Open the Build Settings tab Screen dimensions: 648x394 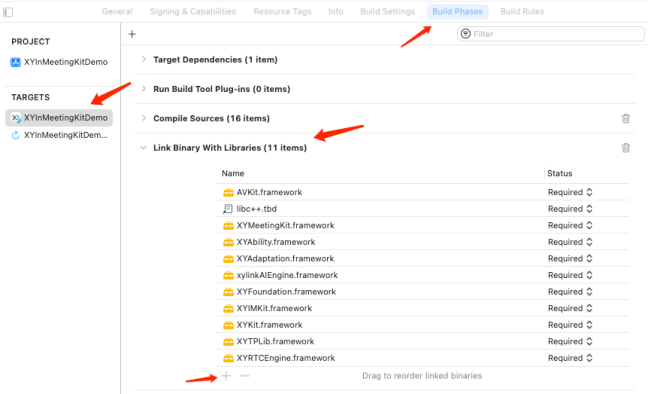pos(387,12)
